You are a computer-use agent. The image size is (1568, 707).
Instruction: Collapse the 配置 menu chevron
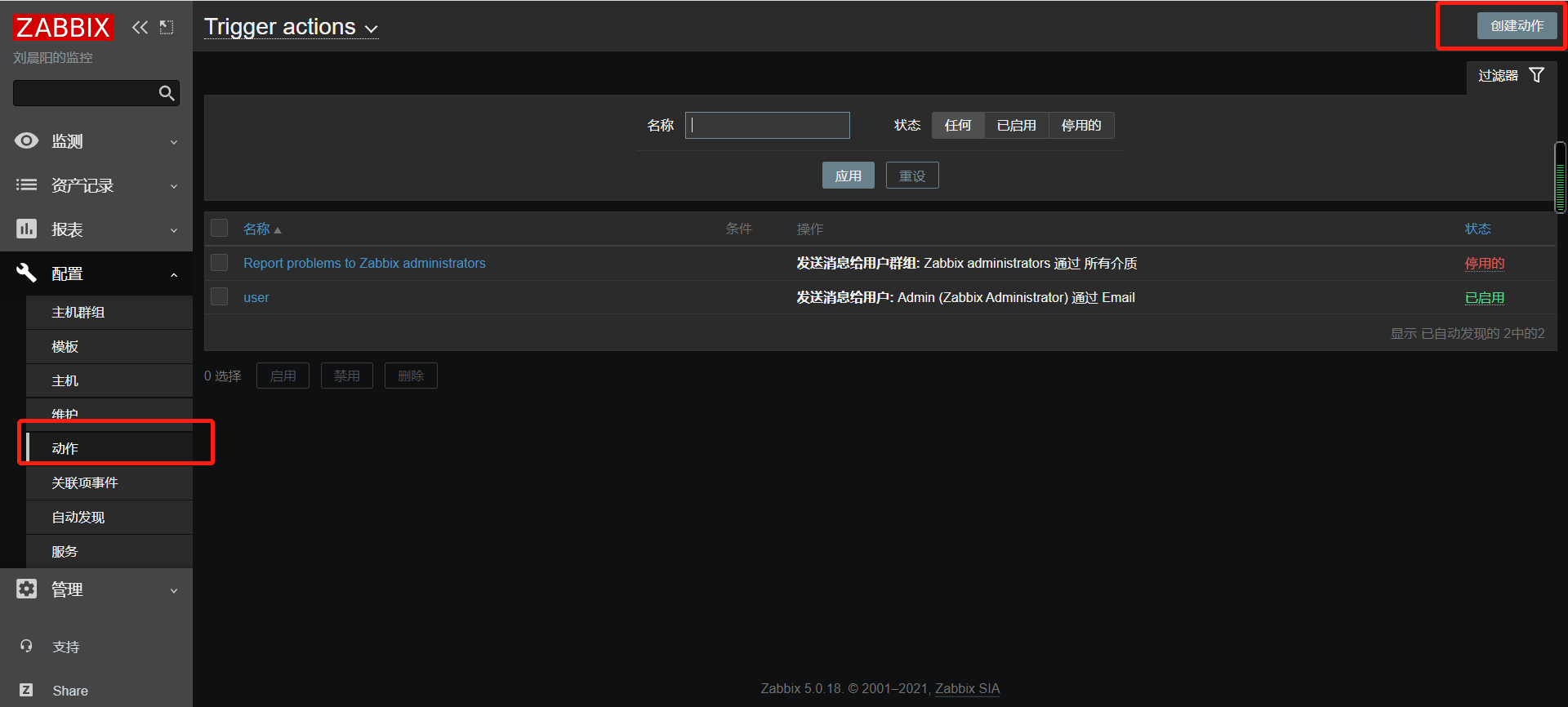(x=174, y=274)
